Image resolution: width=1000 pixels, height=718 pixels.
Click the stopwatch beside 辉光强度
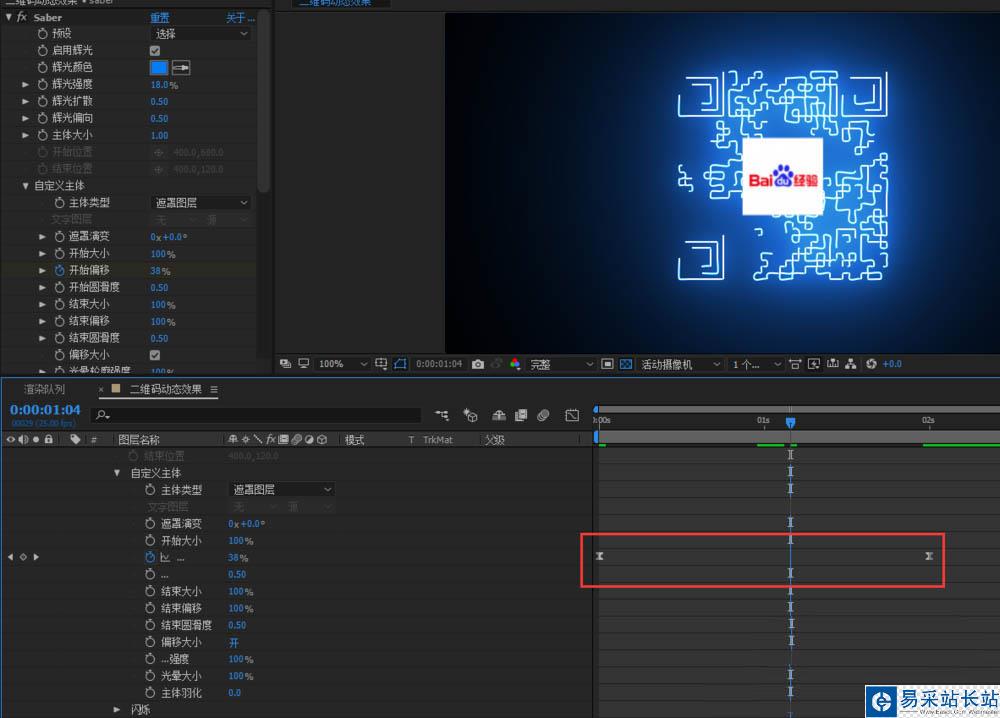(x=43, y=84)
